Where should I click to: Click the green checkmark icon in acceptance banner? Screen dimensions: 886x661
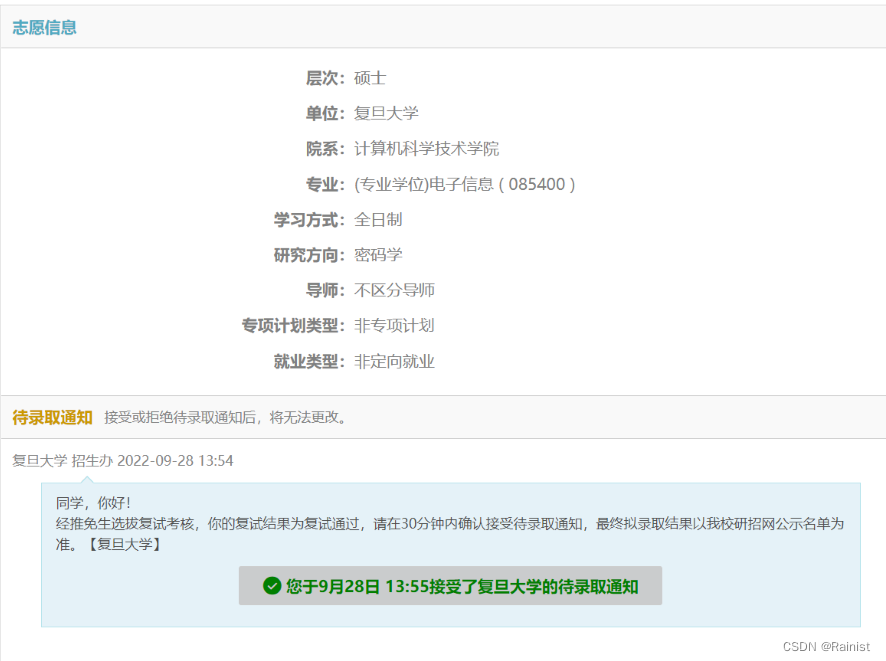tap(272, 586)
